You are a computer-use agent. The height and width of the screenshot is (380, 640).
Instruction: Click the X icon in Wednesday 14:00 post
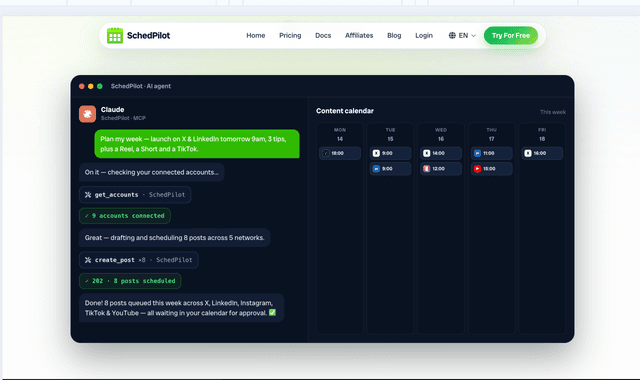click(x=427, y=153)
